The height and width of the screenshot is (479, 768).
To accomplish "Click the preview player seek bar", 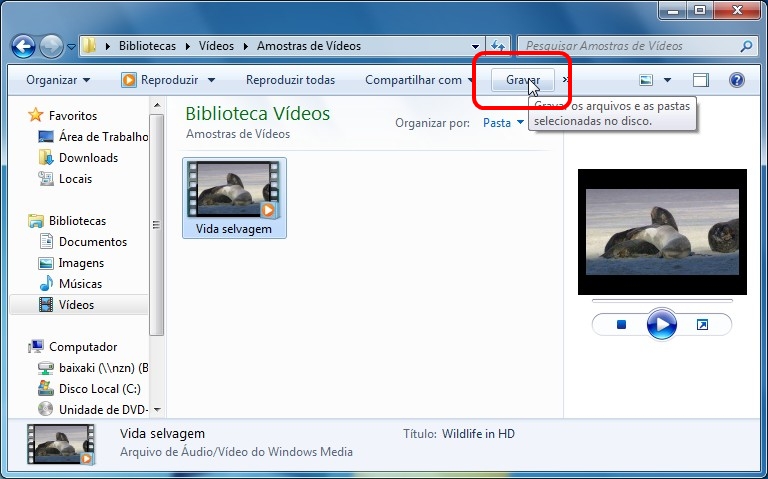I will pos(661,300).
